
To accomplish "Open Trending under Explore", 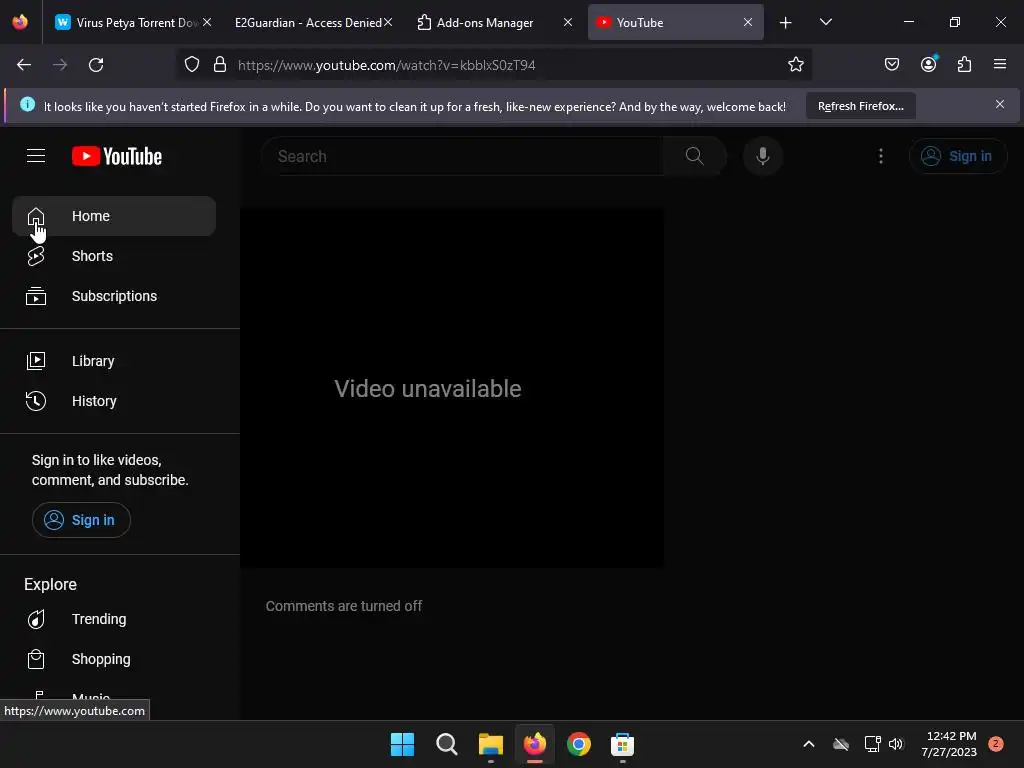I will [x=114, y=619].
